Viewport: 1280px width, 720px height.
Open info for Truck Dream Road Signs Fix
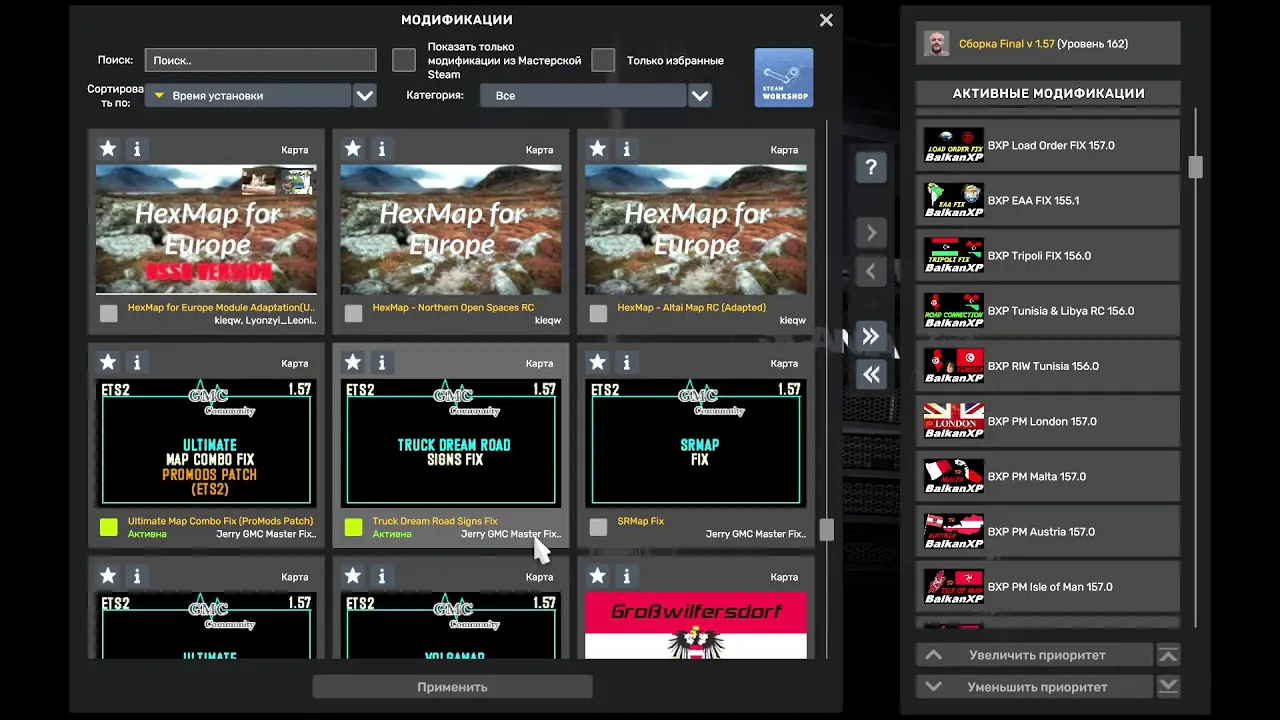pos(382,362)
